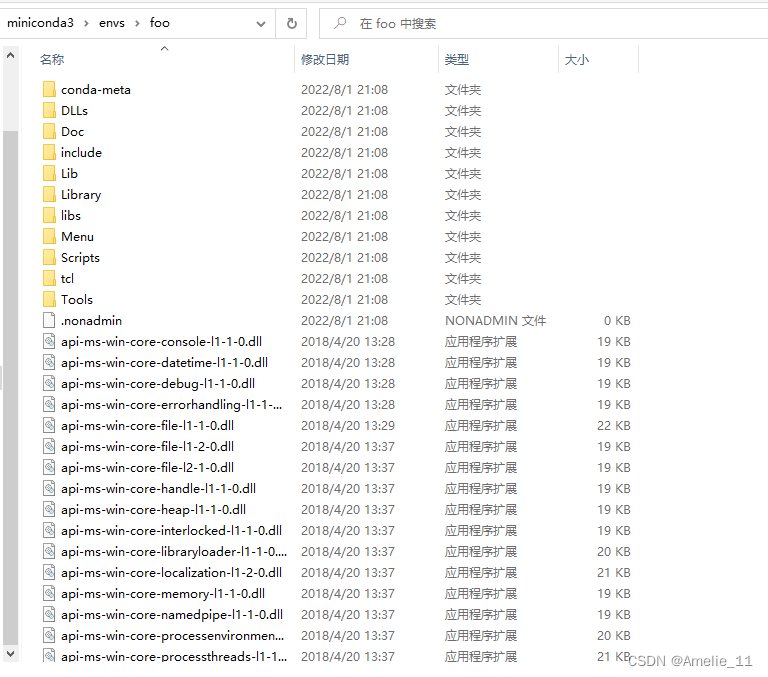Expand the chevron after miniconda3

86,24
